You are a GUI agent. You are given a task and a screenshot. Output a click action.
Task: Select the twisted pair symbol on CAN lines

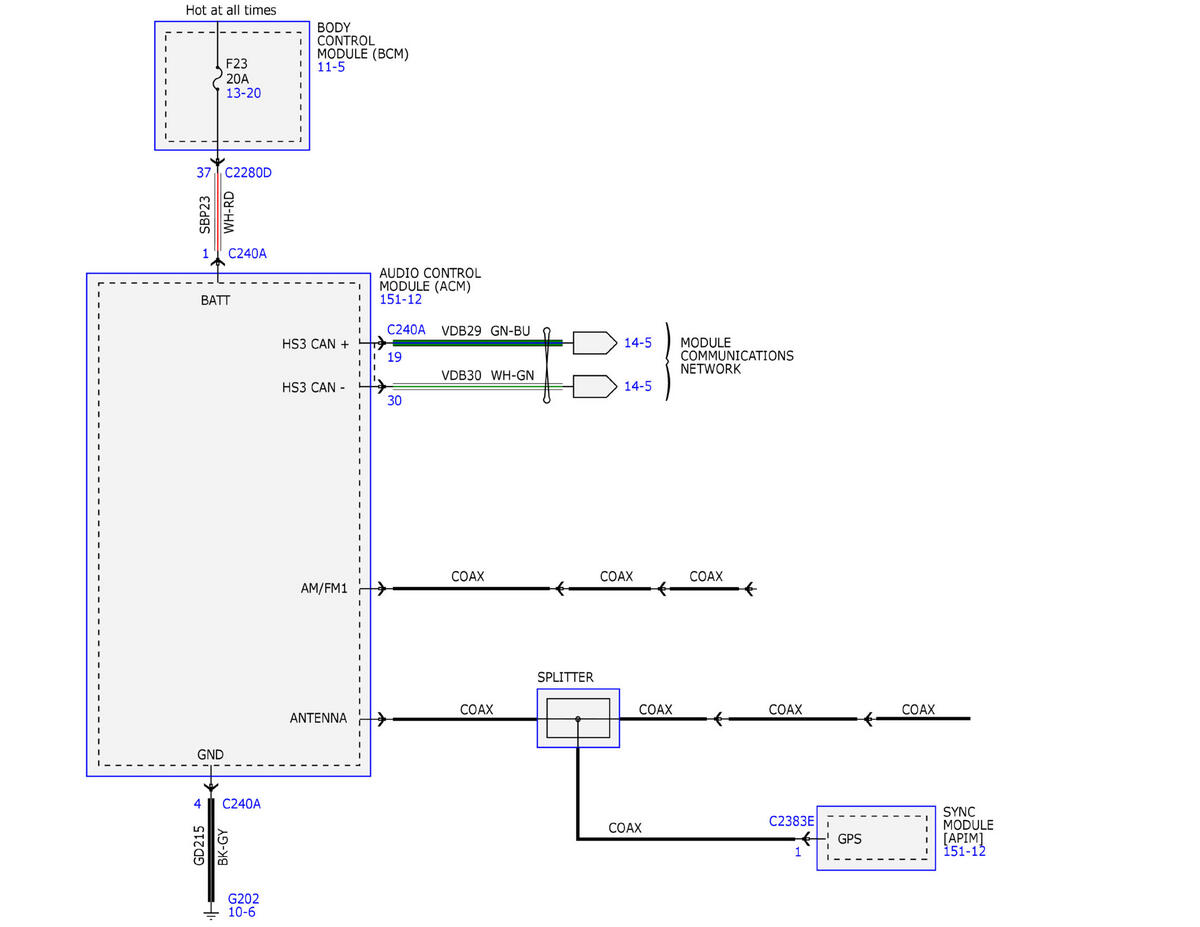547,365
